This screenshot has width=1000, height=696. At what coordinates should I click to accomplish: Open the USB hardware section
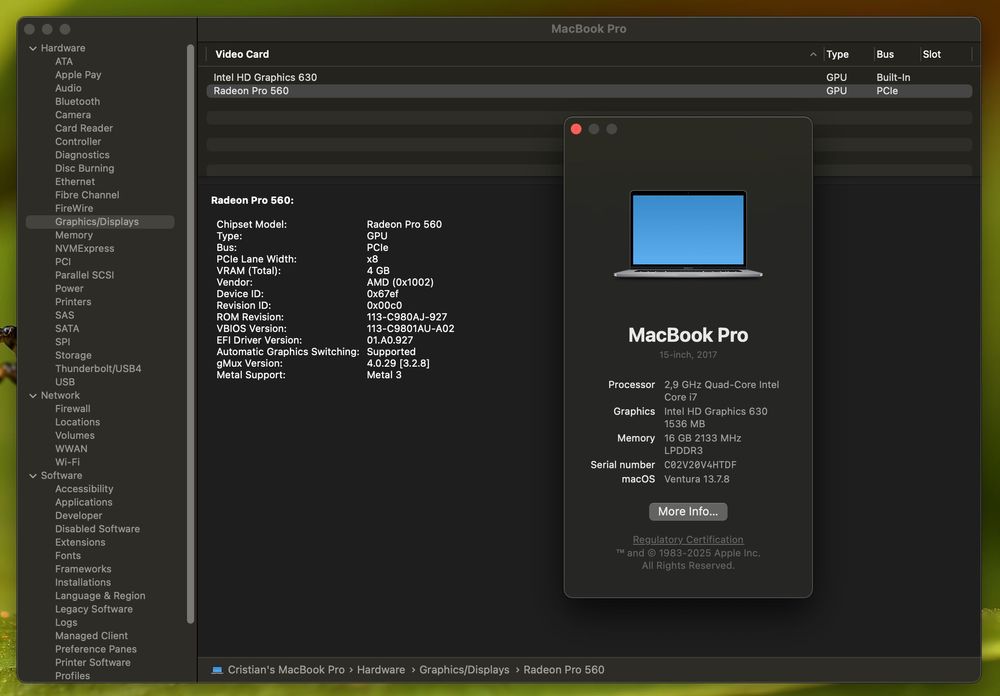[65, 383]
